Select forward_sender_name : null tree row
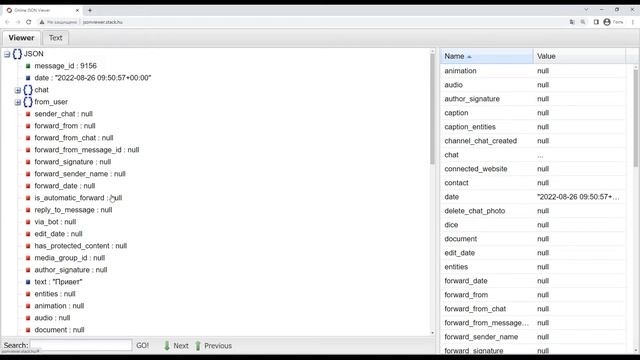 80,174
